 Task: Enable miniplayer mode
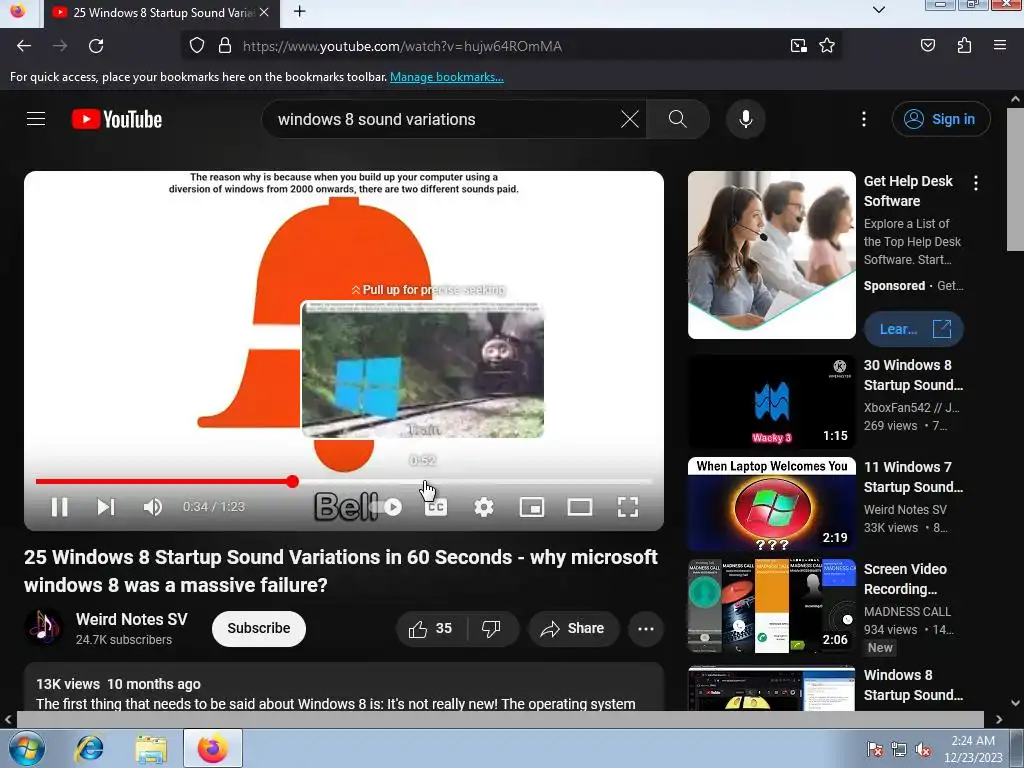tap(532, 507)
